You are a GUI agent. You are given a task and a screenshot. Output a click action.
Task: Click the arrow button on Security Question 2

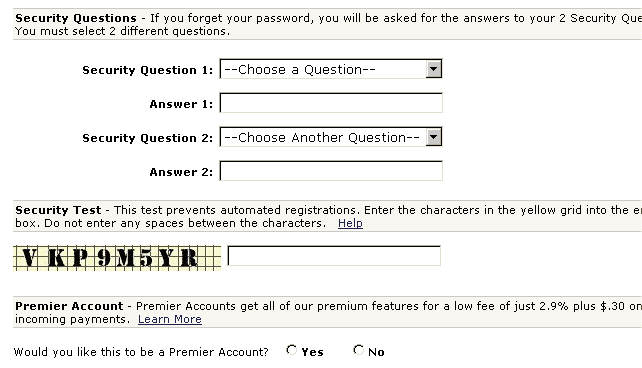pyautogui.click(x=434, y=137)
